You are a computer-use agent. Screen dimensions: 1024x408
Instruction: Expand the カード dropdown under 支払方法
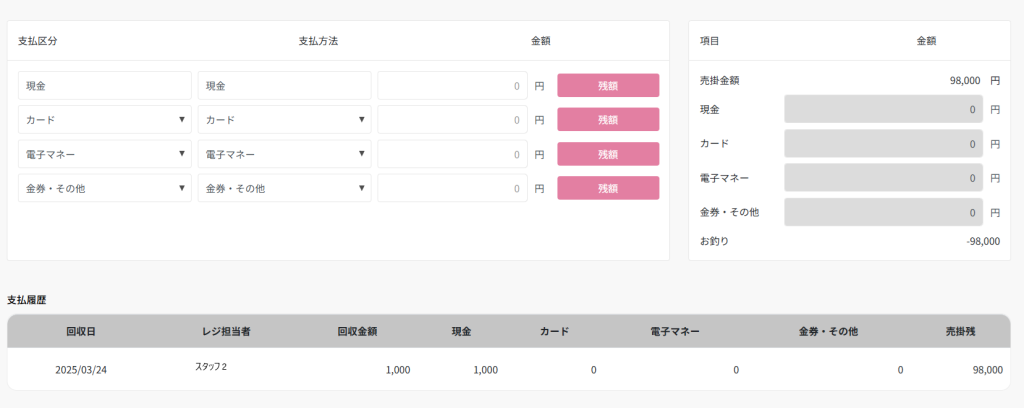pyautogui.click(x=284, y=120)
